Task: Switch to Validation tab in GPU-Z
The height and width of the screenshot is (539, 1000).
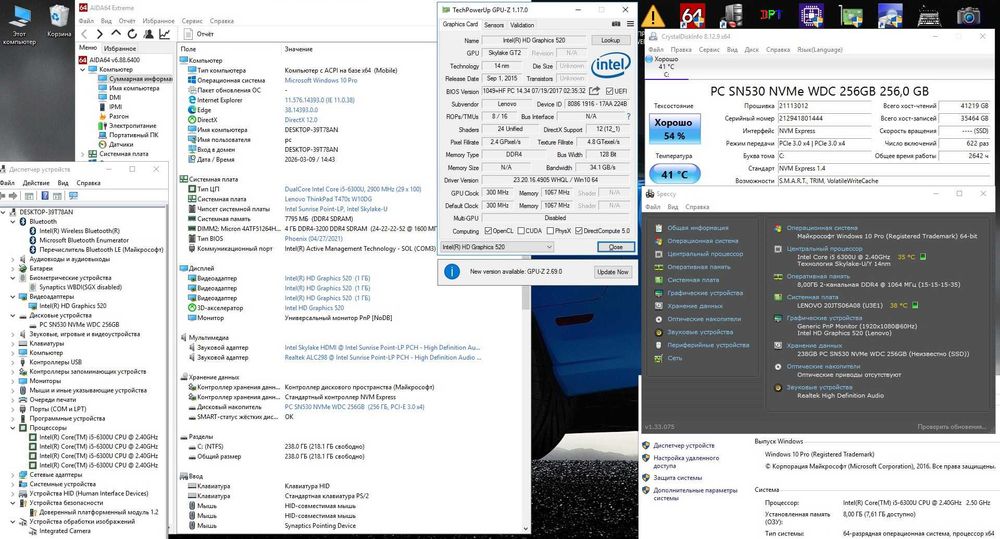Action: (x=522, y=25)
